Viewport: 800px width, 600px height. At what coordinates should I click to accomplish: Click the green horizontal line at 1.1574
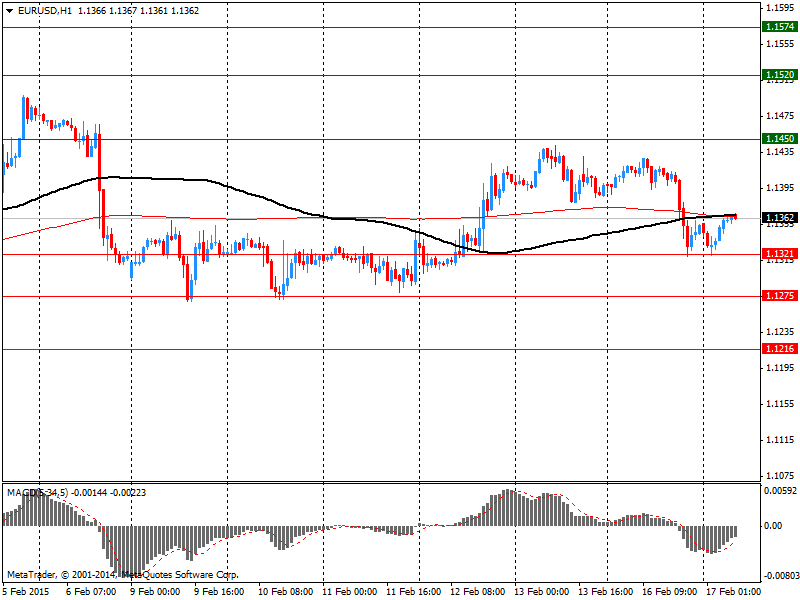coord(381,27)
